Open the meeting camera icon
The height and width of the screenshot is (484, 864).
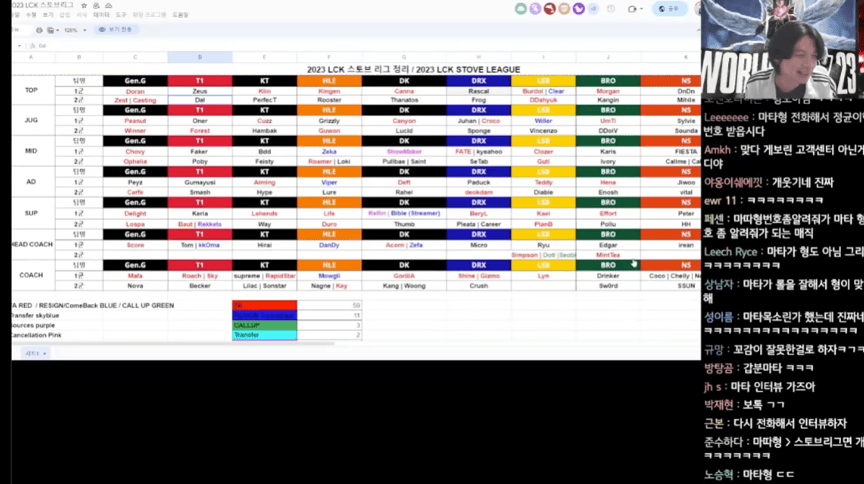(x=632, y=9)
